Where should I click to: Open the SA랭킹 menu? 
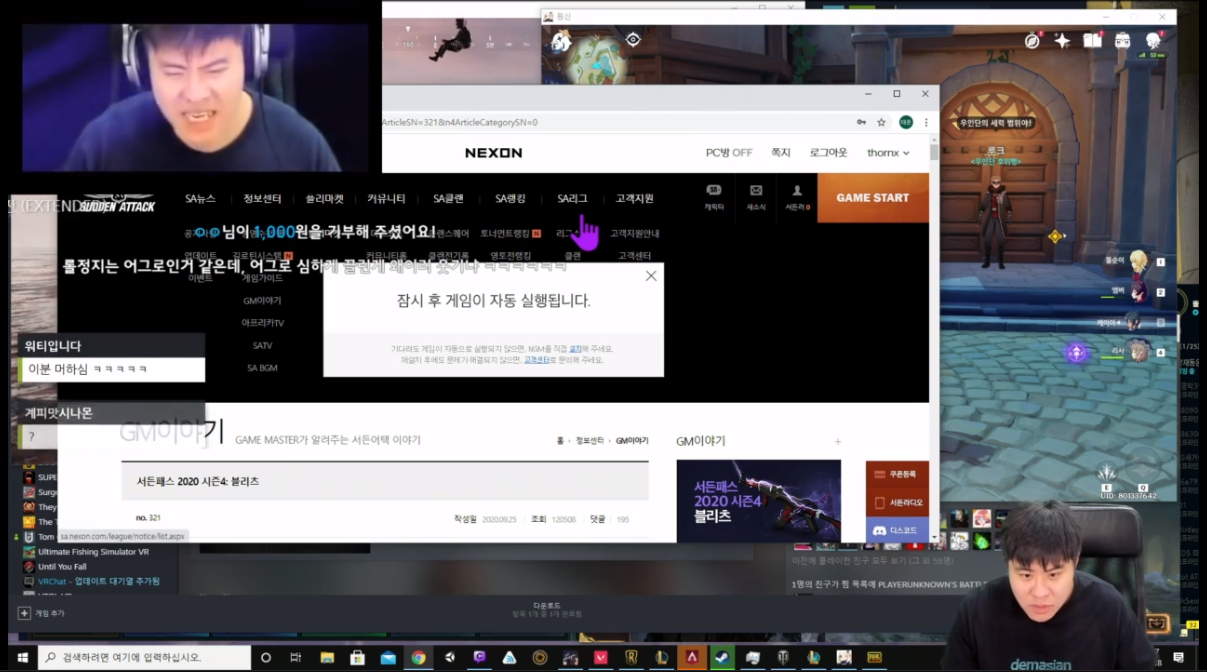510,199
